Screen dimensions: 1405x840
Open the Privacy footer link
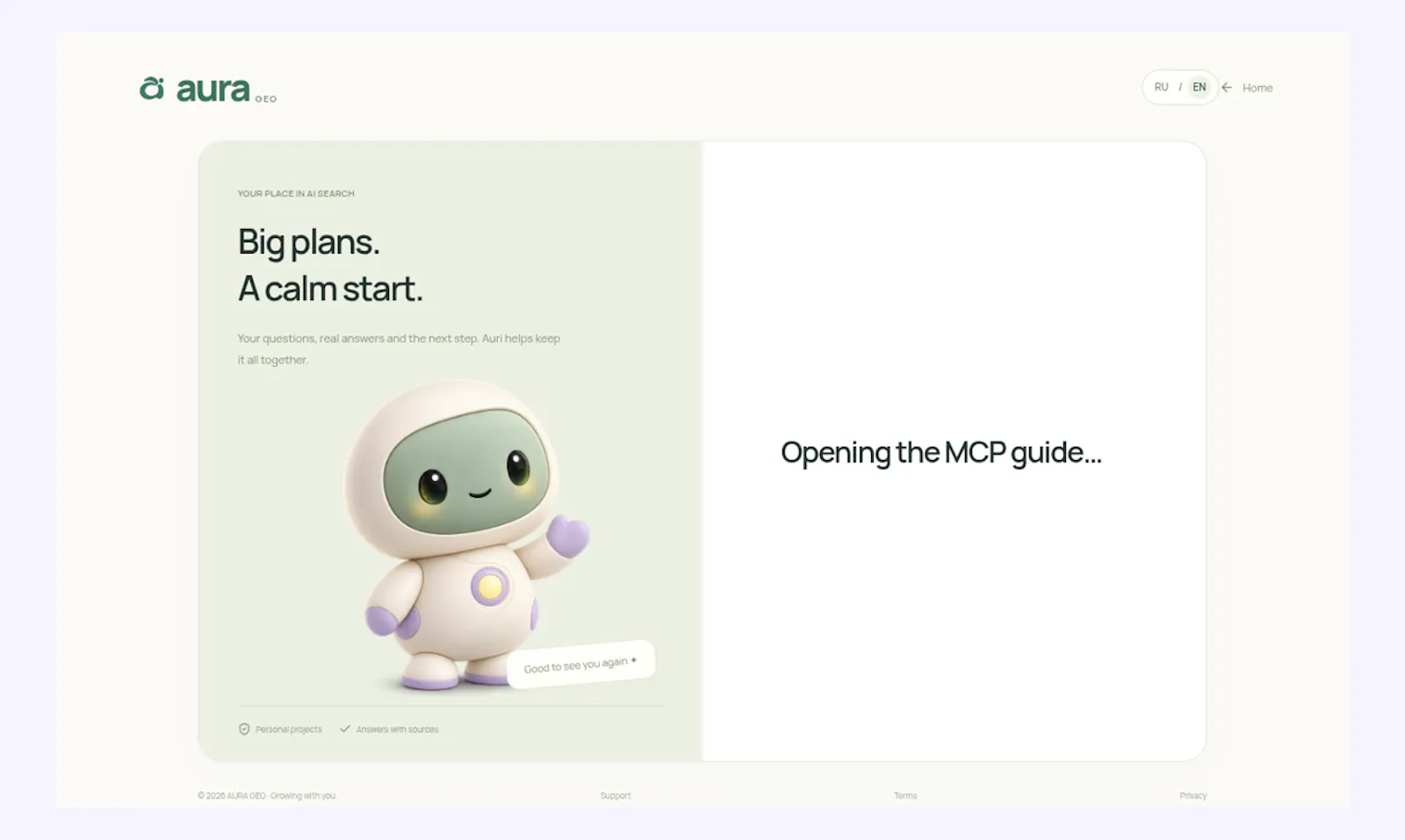click(x=1193, y=796)
